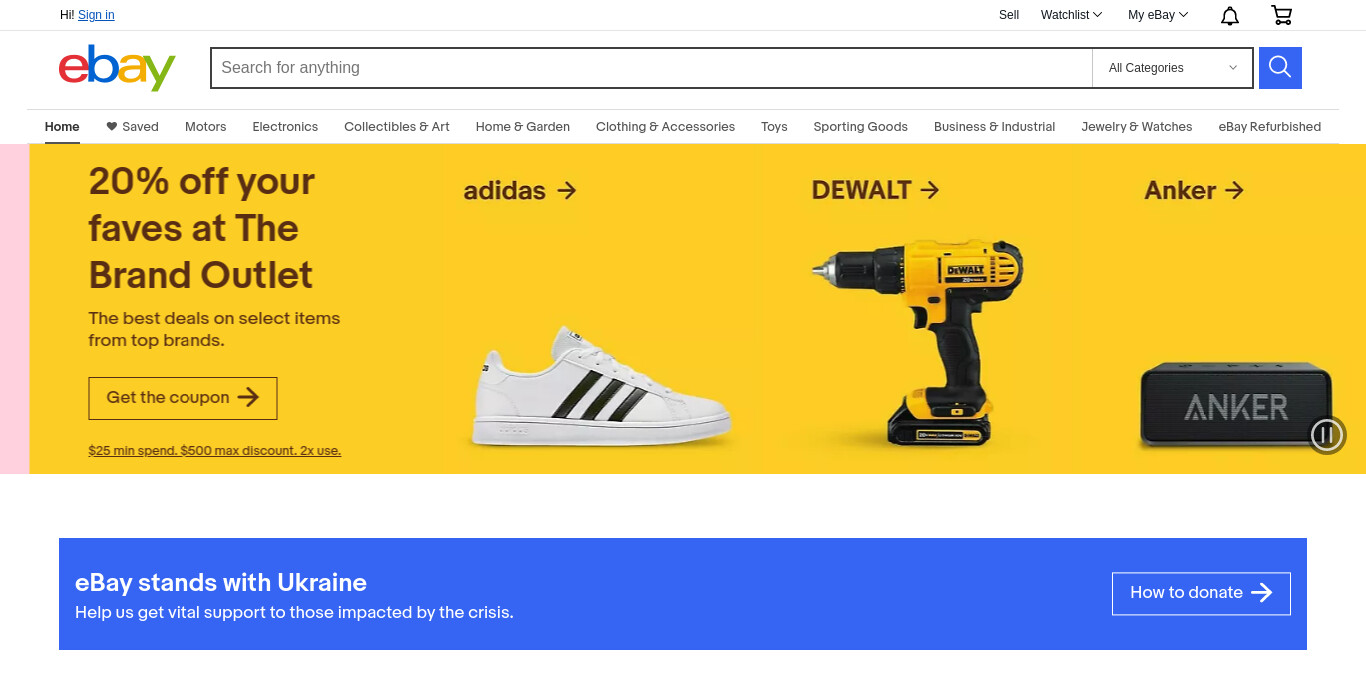Focus the Search for anything field
The image size is (1366, 677).
651,68
